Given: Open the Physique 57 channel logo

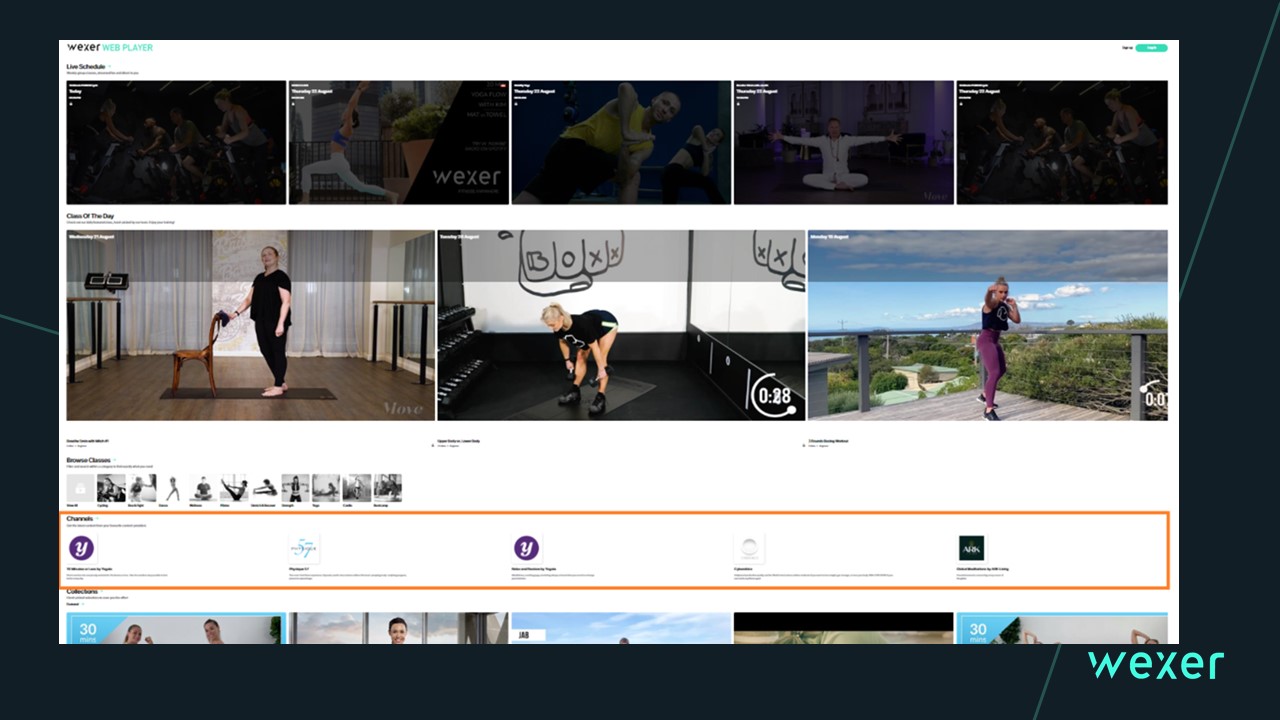Looking at the screenshot, I should 303,548.
